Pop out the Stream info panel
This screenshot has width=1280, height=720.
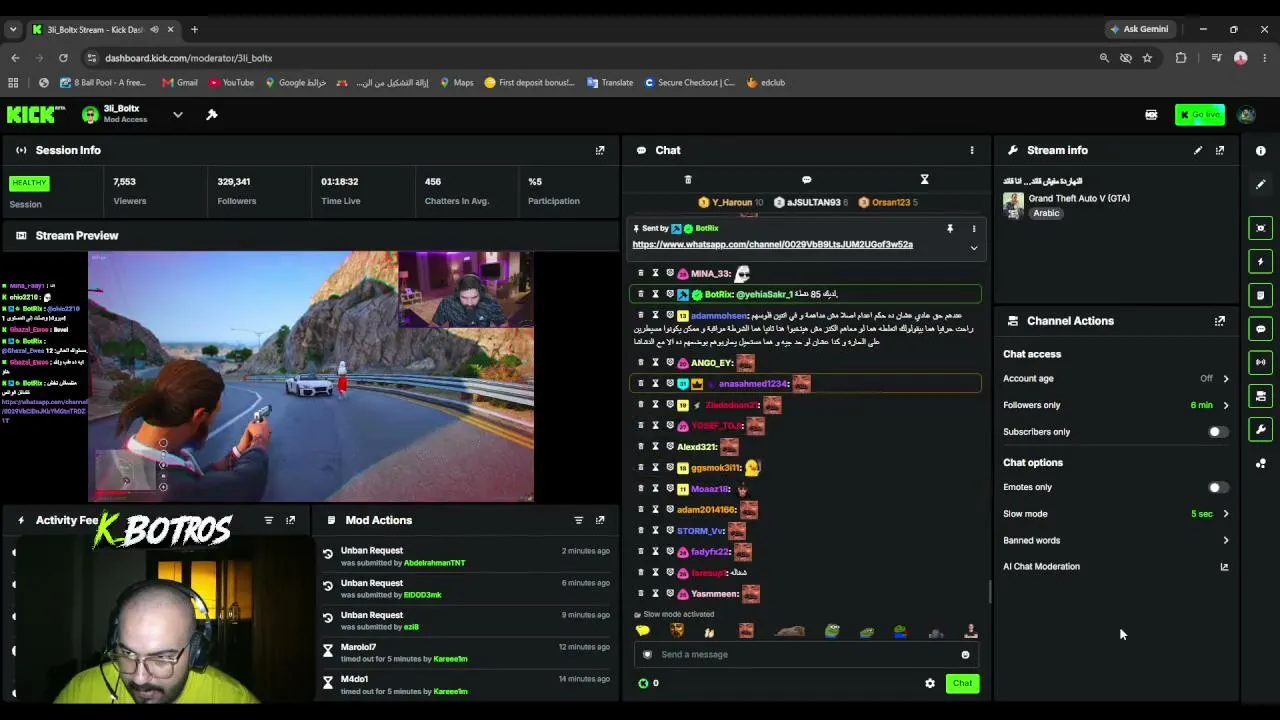(x=1220, y=150)
